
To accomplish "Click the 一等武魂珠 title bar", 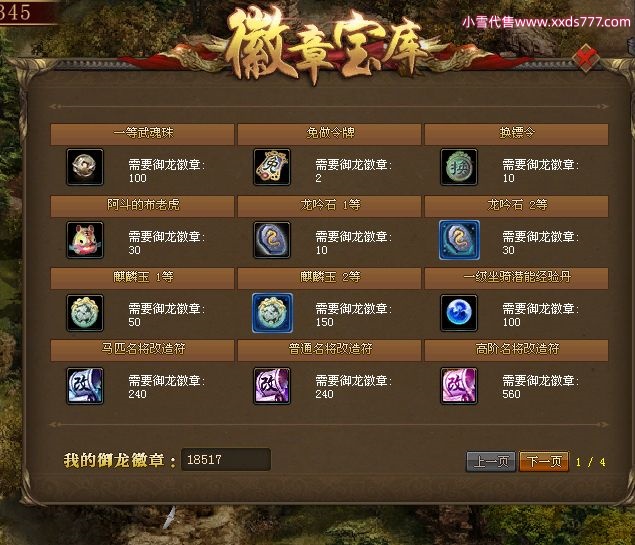I will (142, 134).
